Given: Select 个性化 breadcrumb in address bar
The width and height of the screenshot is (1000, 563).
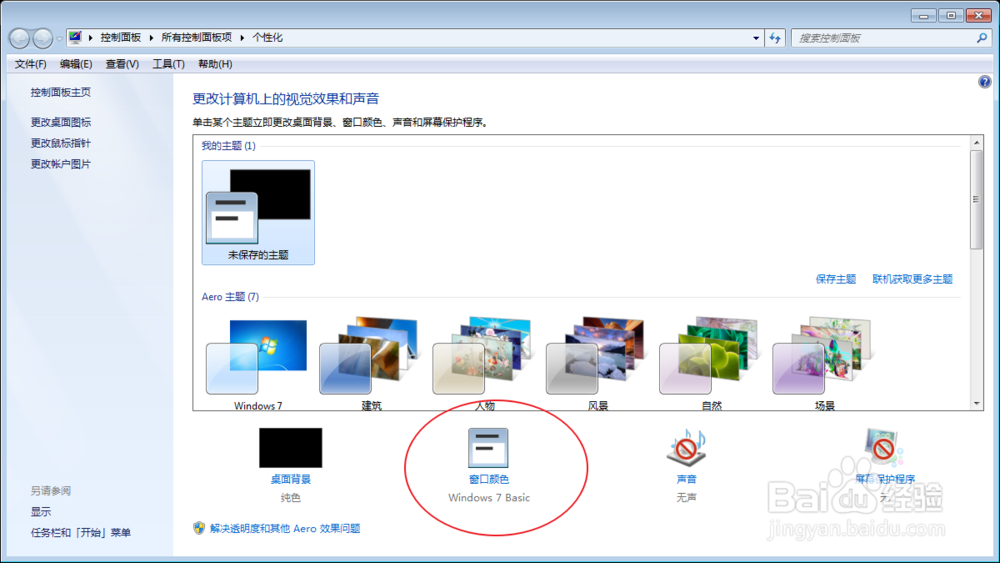Looking at the screenshot, I should [267, 38].
